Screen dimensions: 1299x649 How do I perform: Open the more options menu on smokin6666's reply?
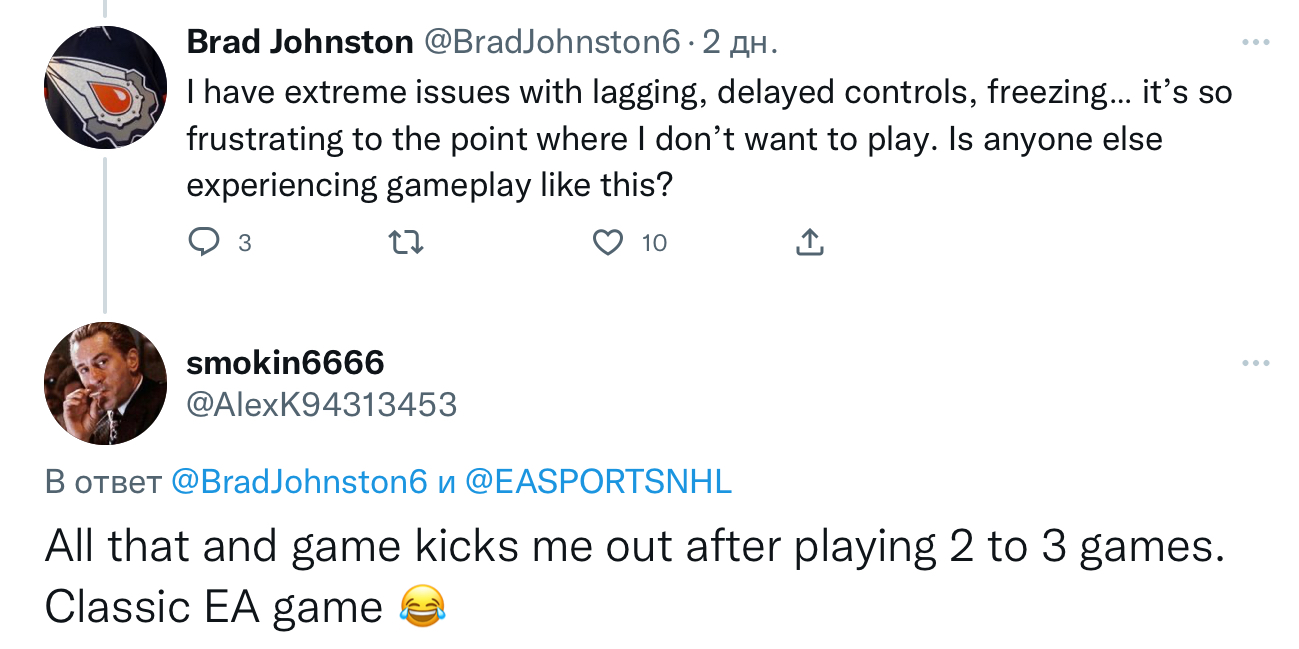point(1253,363)
